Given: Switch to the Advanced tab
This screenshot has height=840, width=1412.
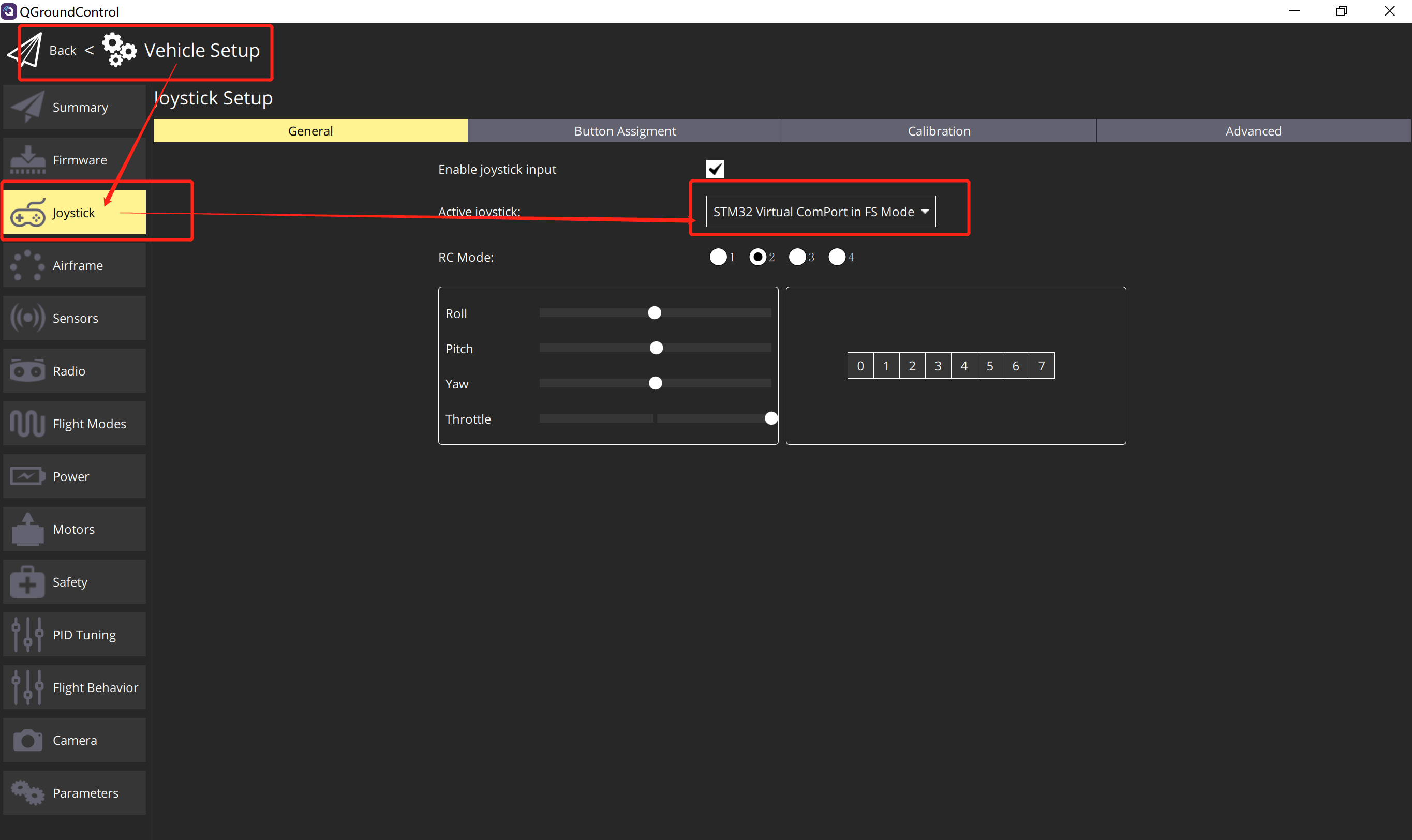Looking at the screenshot, I should click(x=1253, y=130).
